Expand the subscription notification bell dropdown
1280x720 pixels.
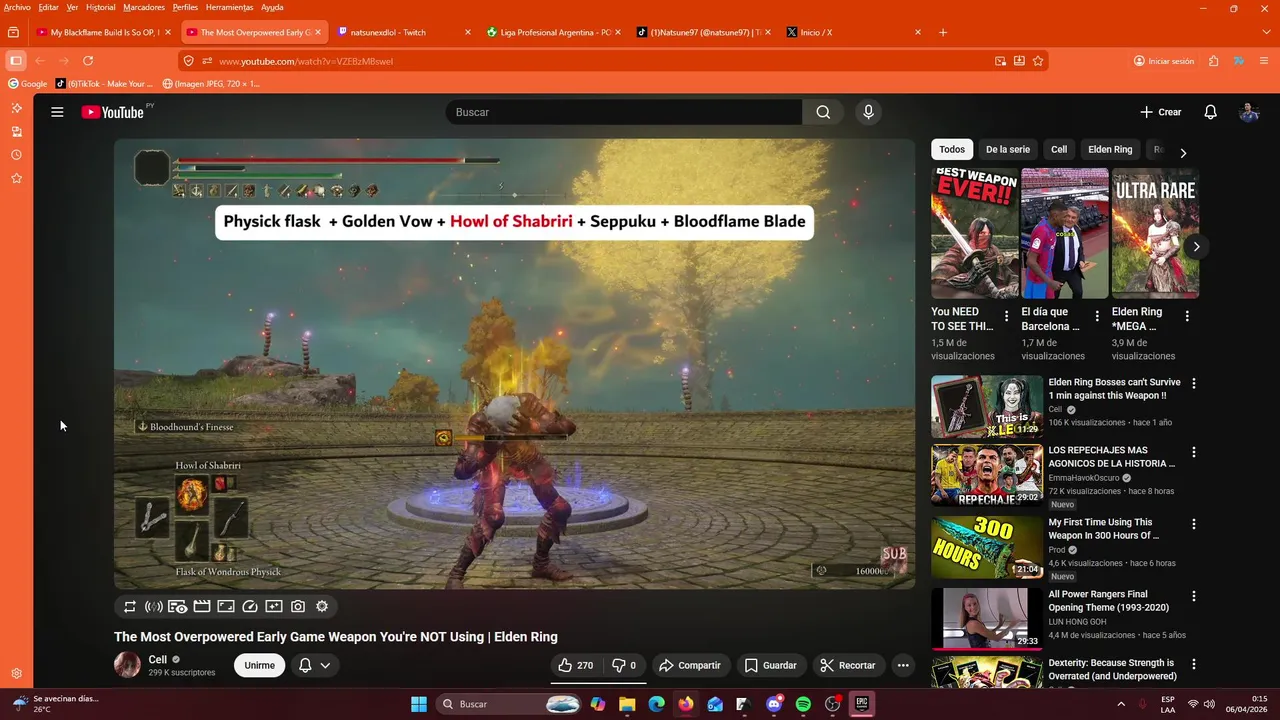pyautogui.click(x=314, y=665)
